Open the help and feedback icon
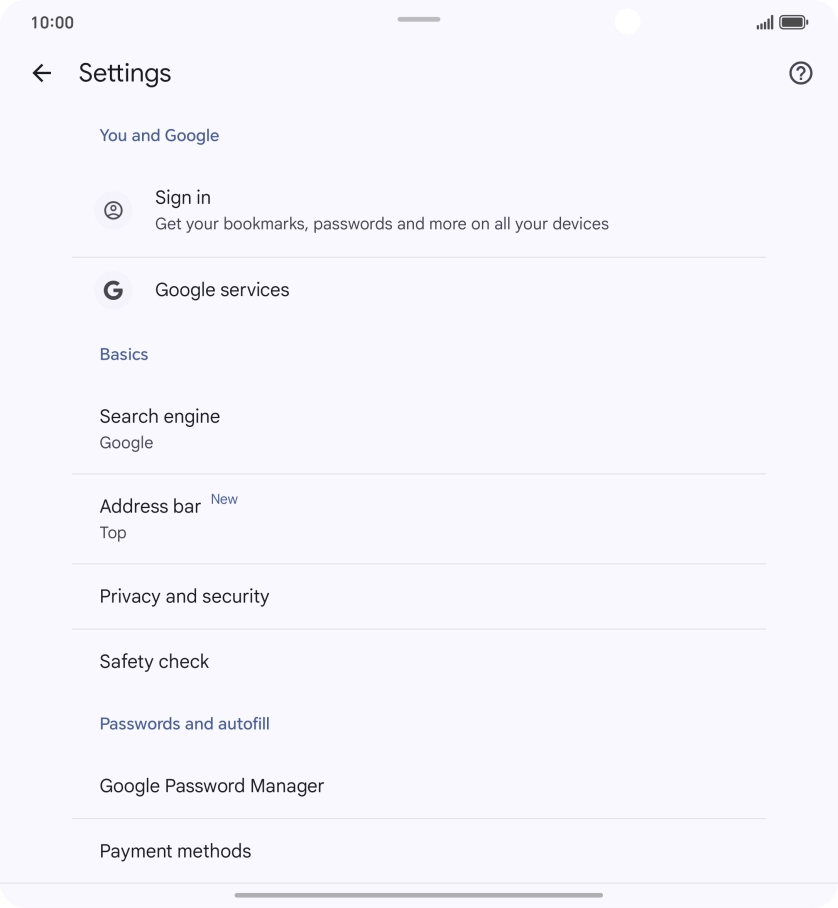838x908 pixels. coord(800,73)
